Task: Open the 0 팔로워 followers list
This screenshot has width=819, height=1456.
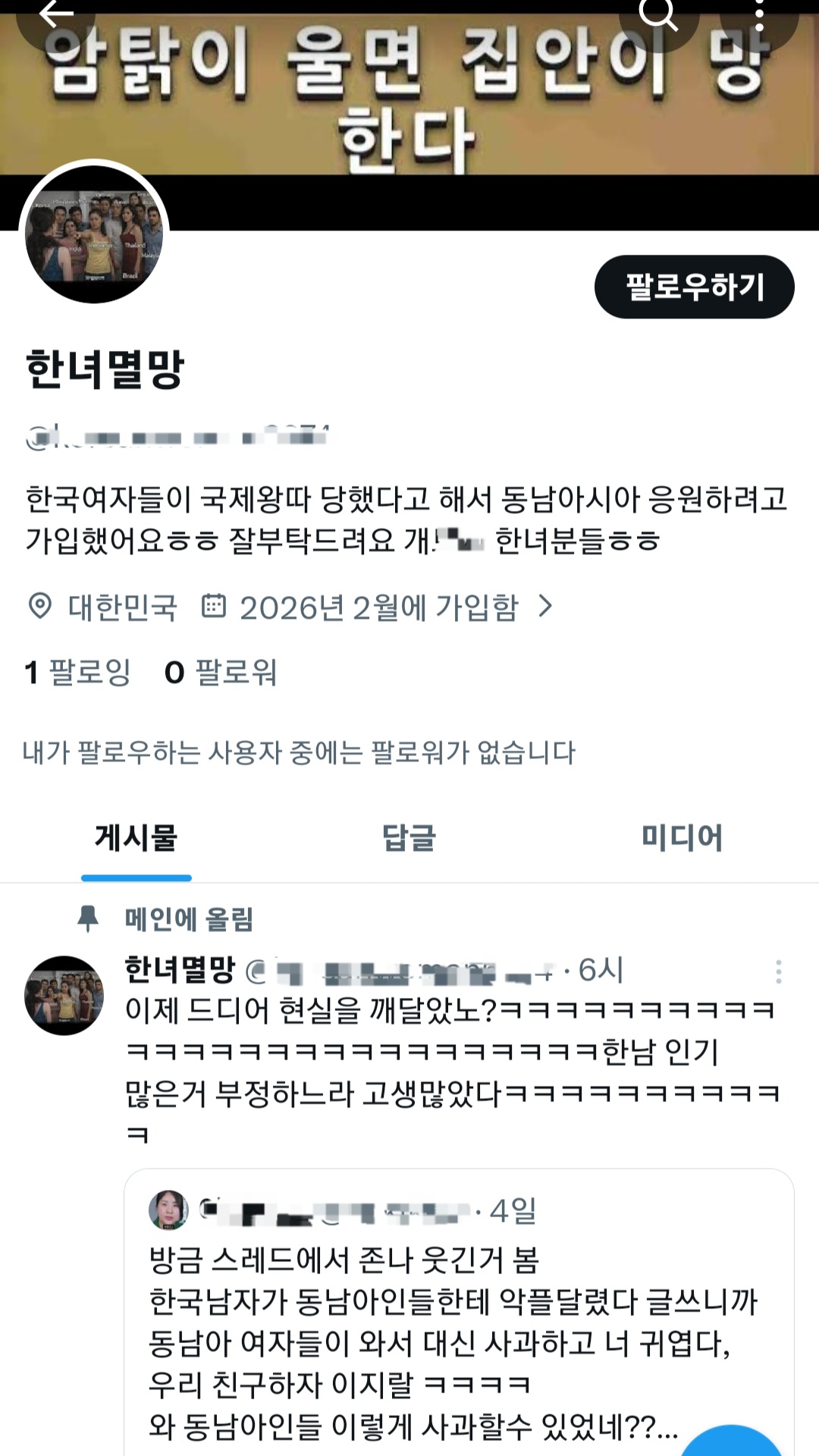Action: [x=220, y=672]
